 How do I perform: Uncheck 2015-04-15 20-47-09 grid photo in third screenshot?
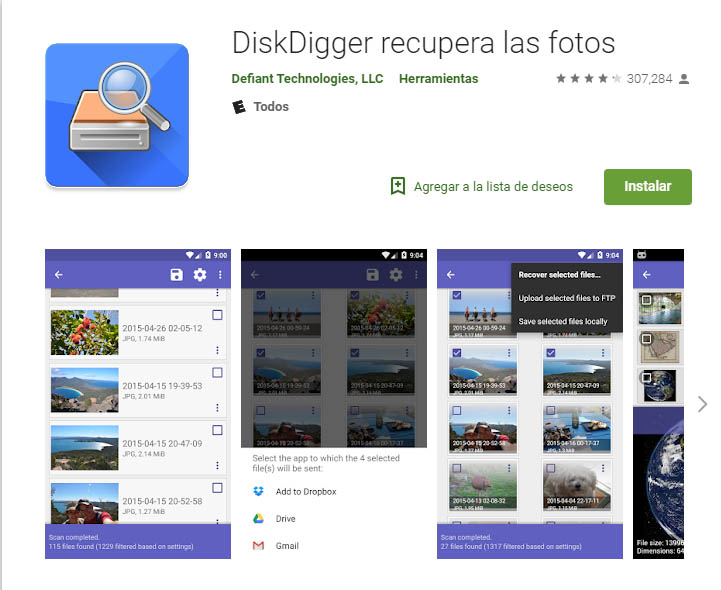click(x=551, y=353)
